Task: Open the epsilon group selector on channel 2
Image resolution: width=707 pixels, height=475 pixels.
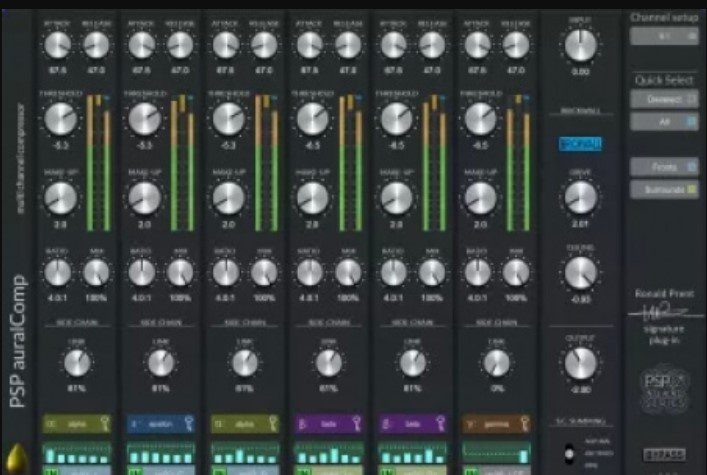Action: click(x=161, y=424)
